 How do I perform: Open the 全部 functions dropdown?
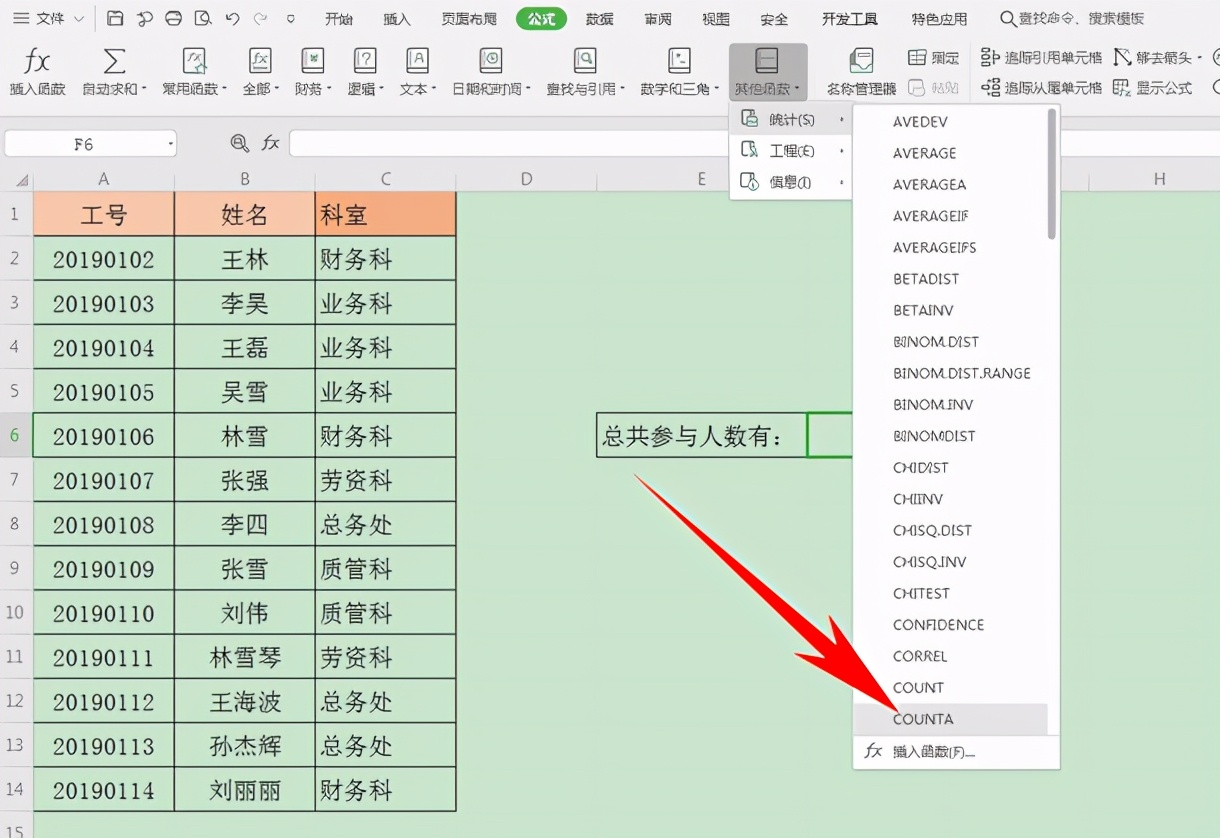pos(261,72)
